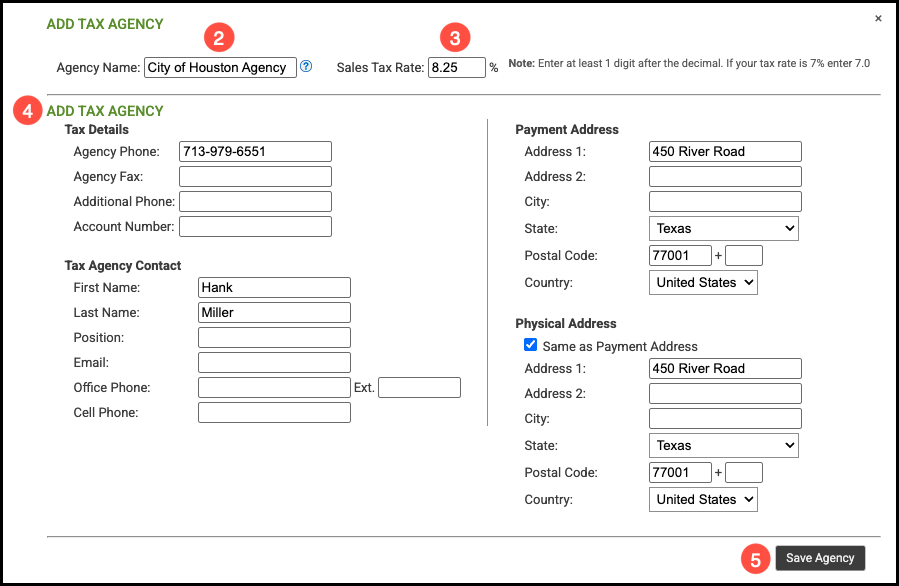Viewport: 899px width, 586px height.
Task: Click the Payment Address heading
Action: tap(566, 130)
